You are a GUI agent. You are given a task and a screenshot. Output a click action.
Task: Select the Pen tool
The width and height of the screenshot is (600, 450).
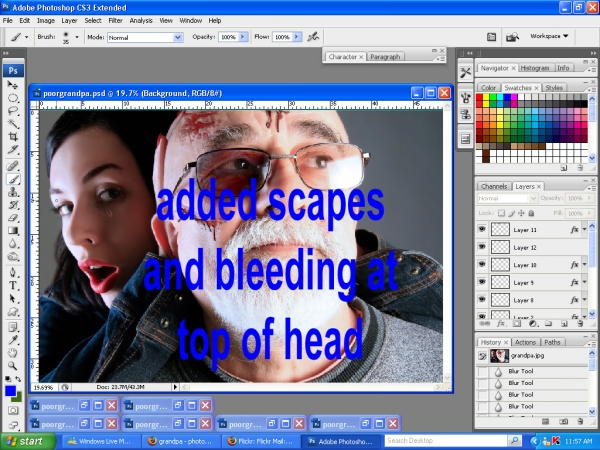13,272
